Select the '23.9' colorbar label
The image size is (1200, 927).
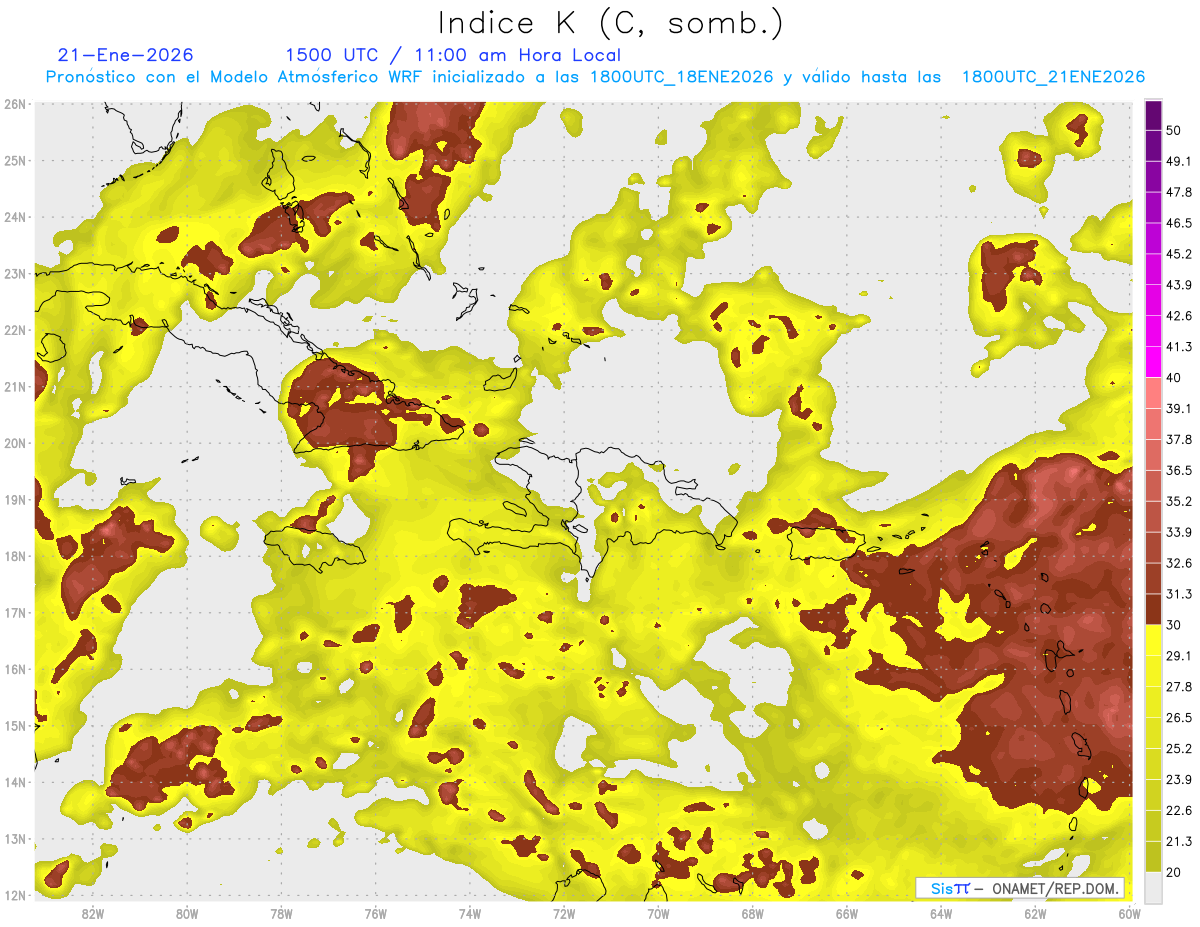pyautogui.click(x=1179, y=780)
